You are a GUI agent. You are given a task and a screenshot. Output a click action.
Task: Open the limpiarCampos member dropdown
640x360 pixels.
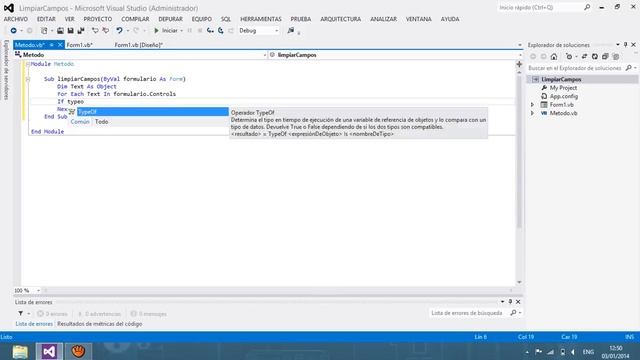tap(520, 55)
